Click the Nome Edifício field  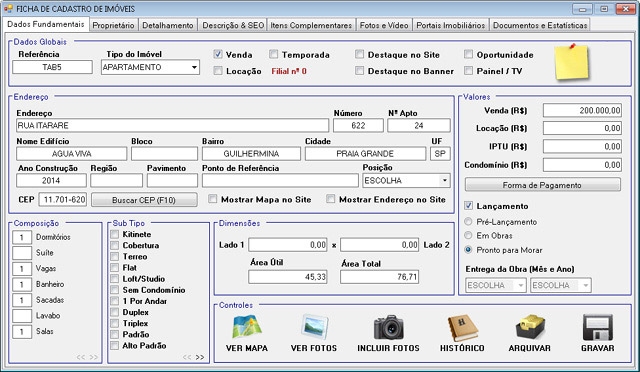point(71,154)
